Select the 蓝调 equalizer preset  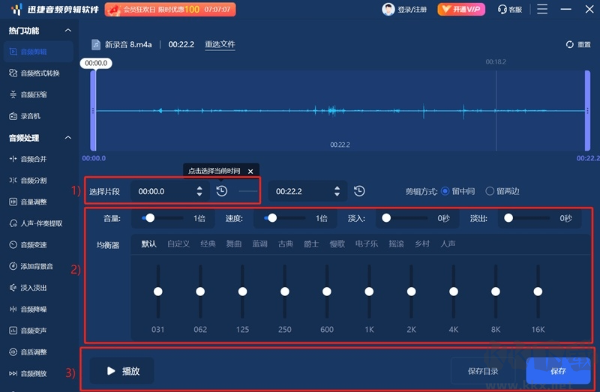[260, 244]
